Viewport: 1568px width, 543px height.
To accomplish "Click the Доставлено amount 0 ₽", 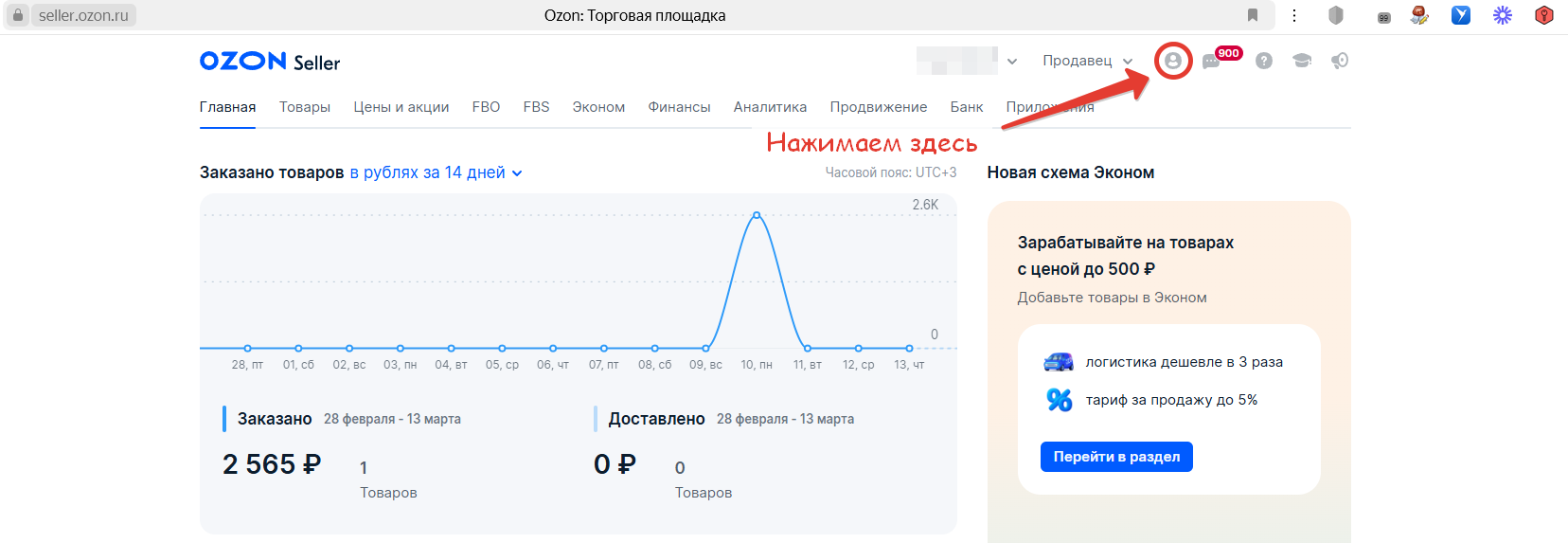I will [x=615, y=464].
